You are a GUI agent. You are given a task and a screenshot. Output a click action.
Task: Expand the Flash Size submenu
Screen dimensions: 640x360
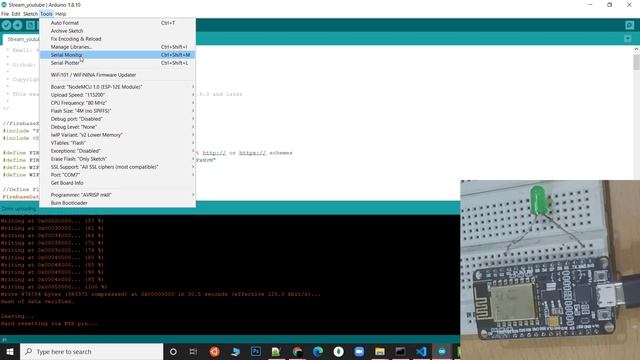(118, 111)
